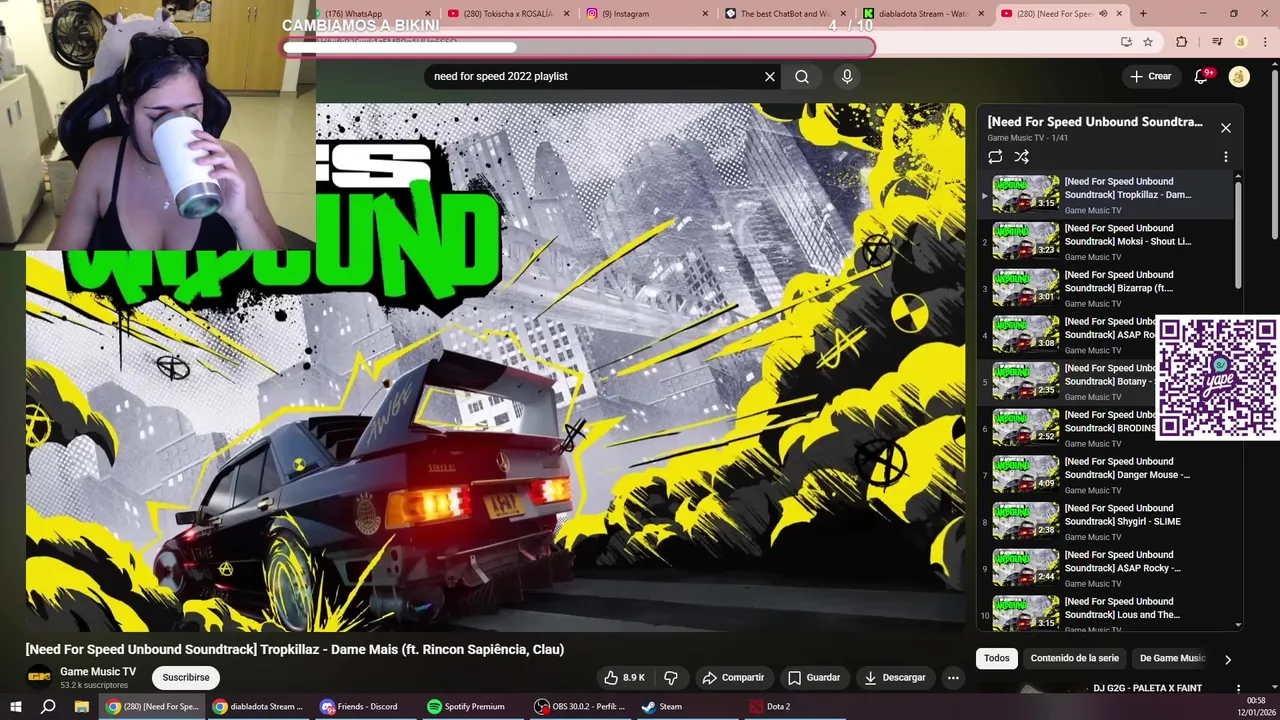Open File Explorer from taskbar
The width and height of the screenshot is (1280, 720).
pyautogui.click(x=82, y=706)
